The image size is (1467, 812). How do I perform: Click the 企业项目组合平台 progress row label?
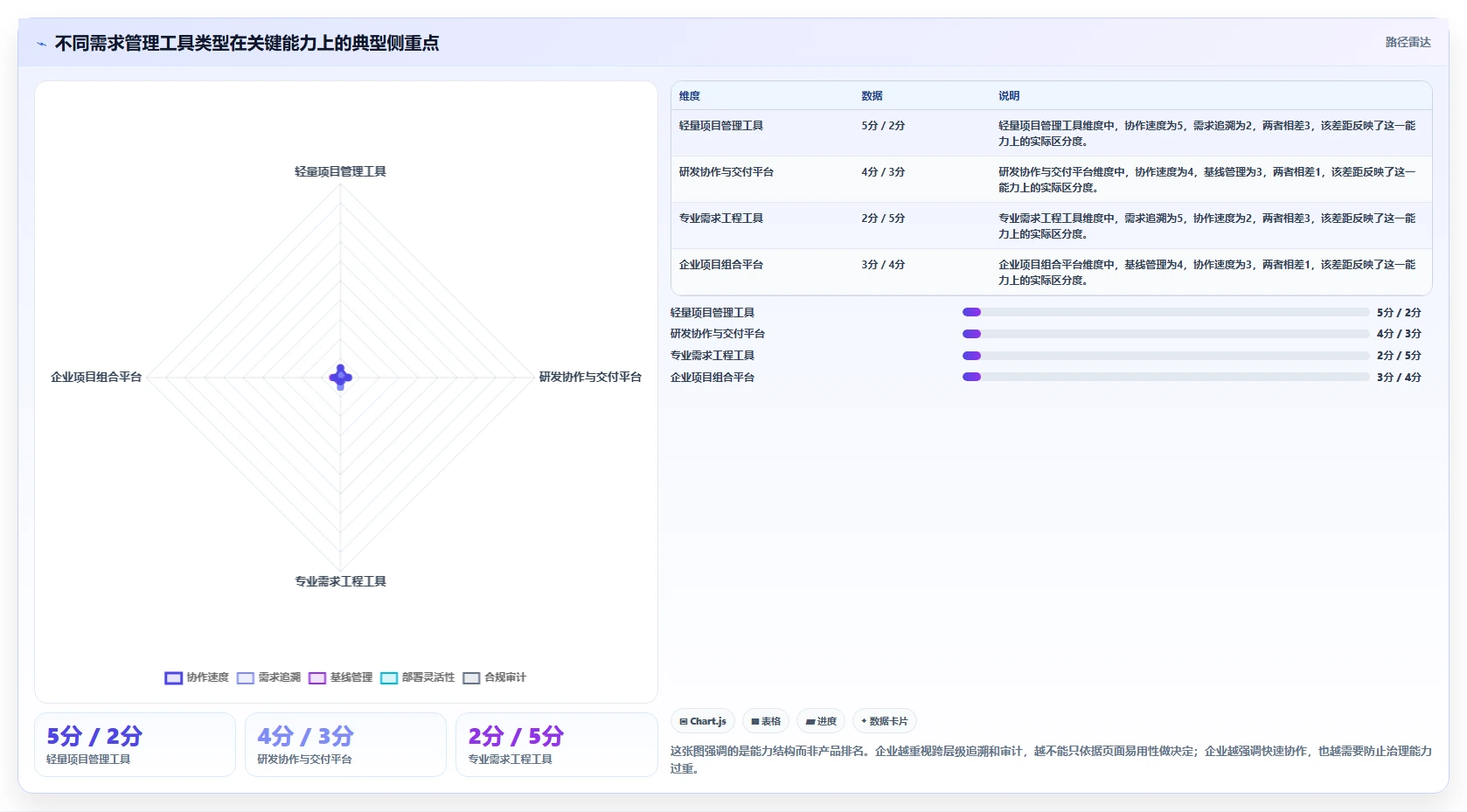coord(713,378)
